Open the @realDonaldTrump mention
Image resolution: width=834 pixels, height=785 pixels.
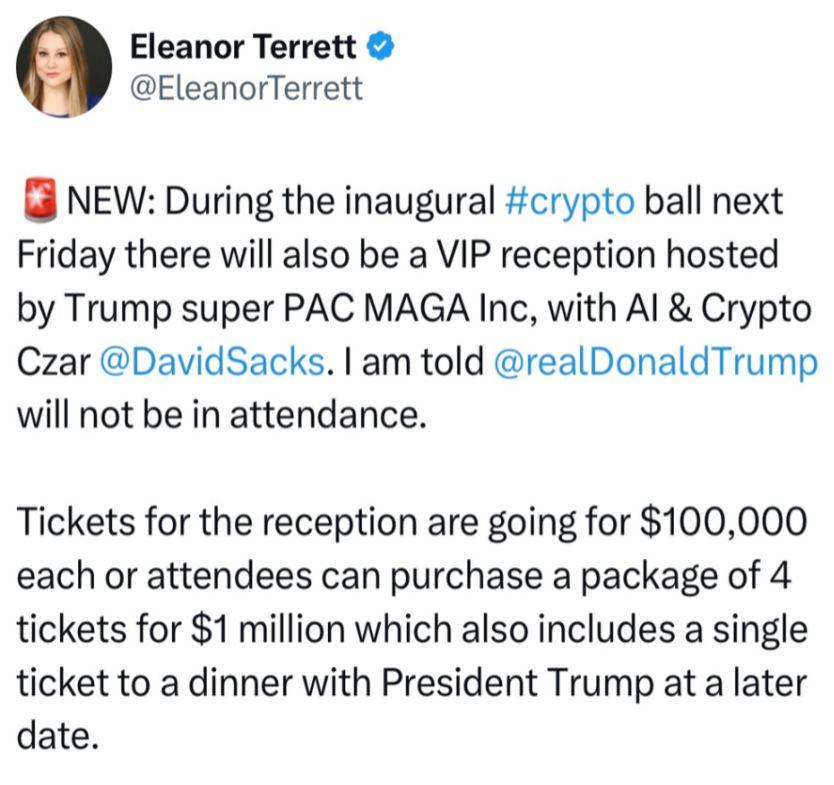(655, 361)
